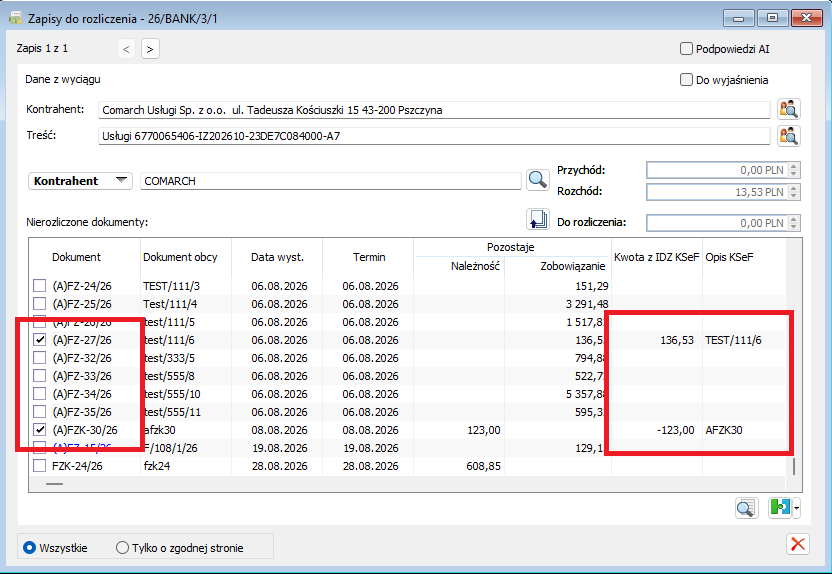Uncheck the (A)FZ-27/26 row checkbox

tap(39, 340)
